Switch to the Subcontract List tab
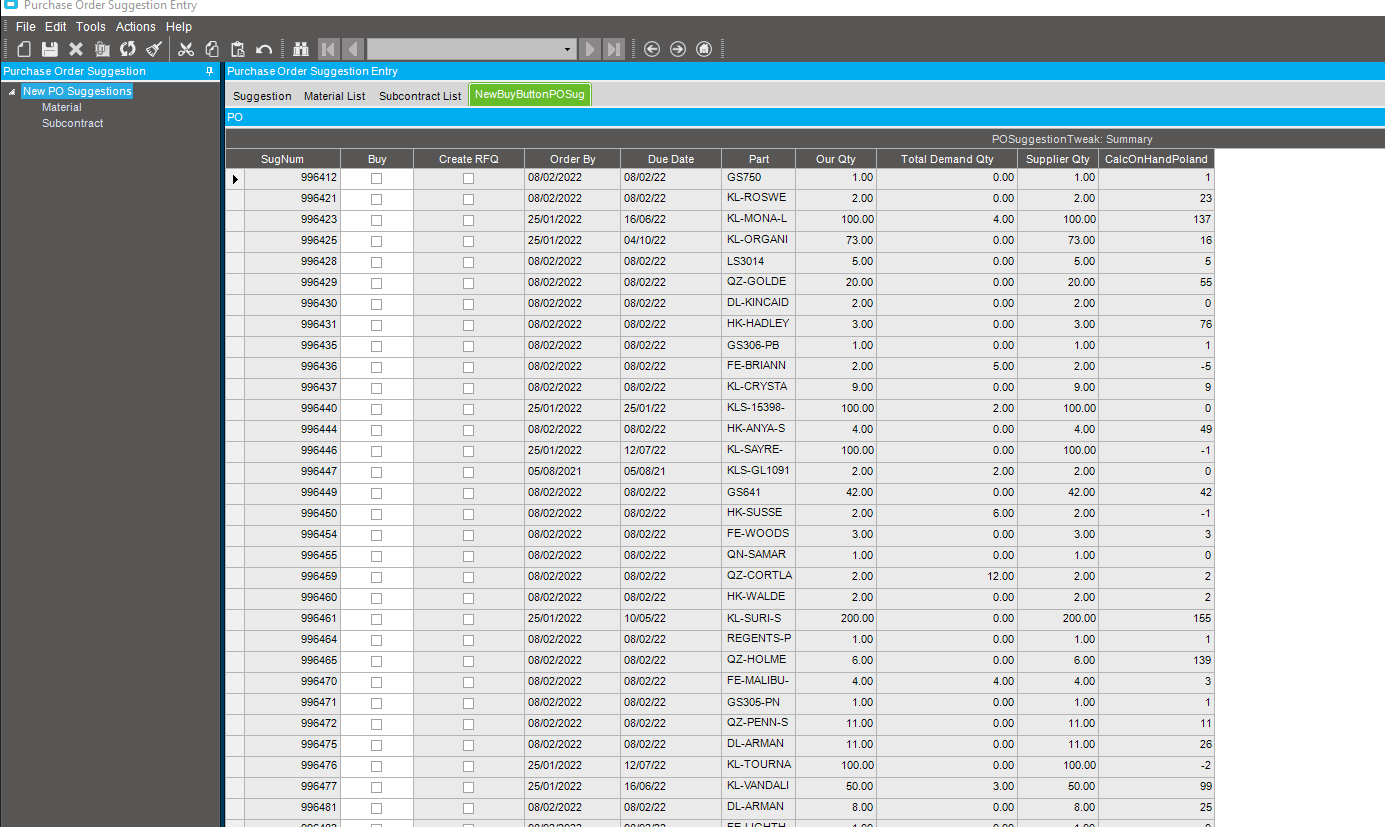Viewport: 1385px width, 827px height. [420, 96]
